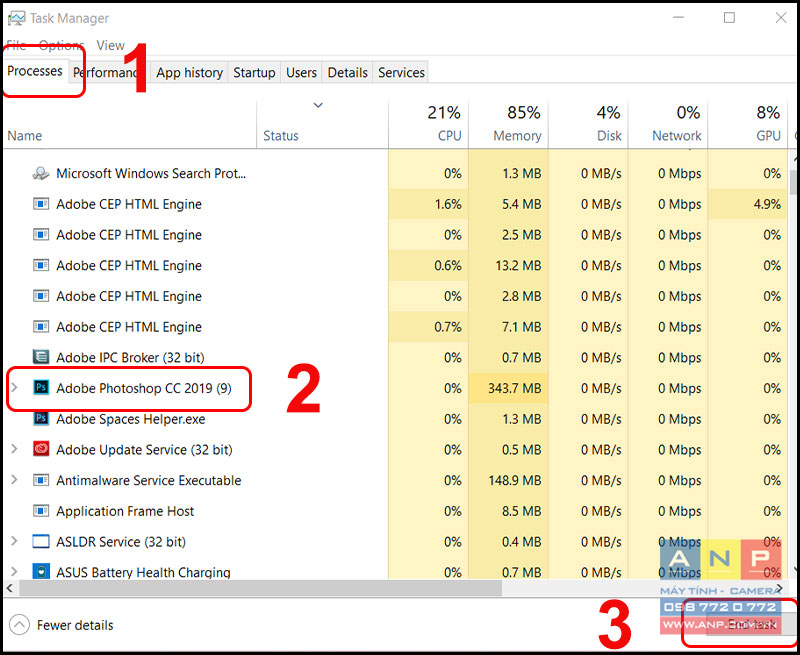Open the Options menu

pos(61,45)
